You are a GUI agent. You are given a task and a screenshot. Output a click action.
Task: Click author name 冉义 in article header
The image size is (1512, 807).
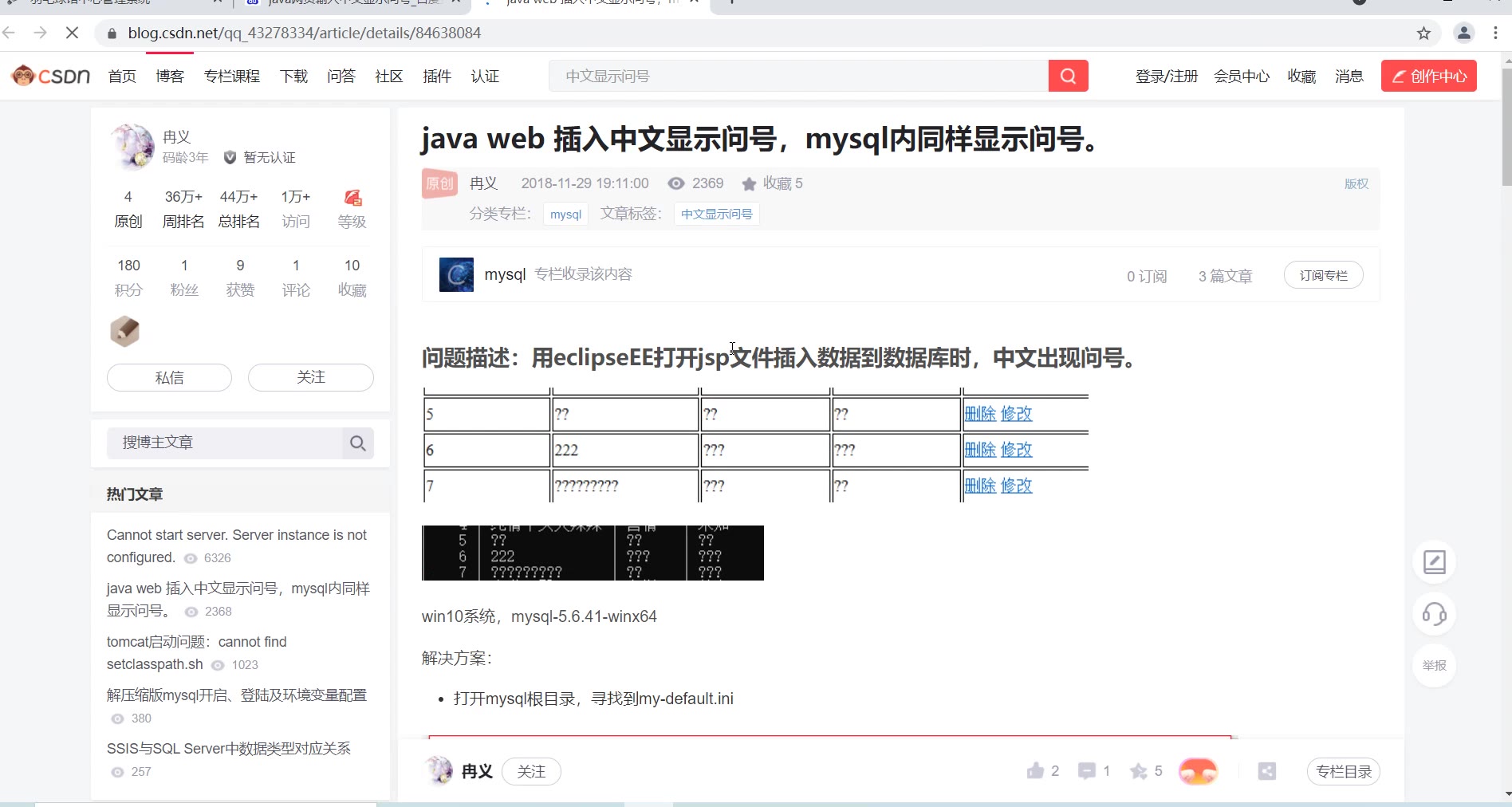(483, 183)
